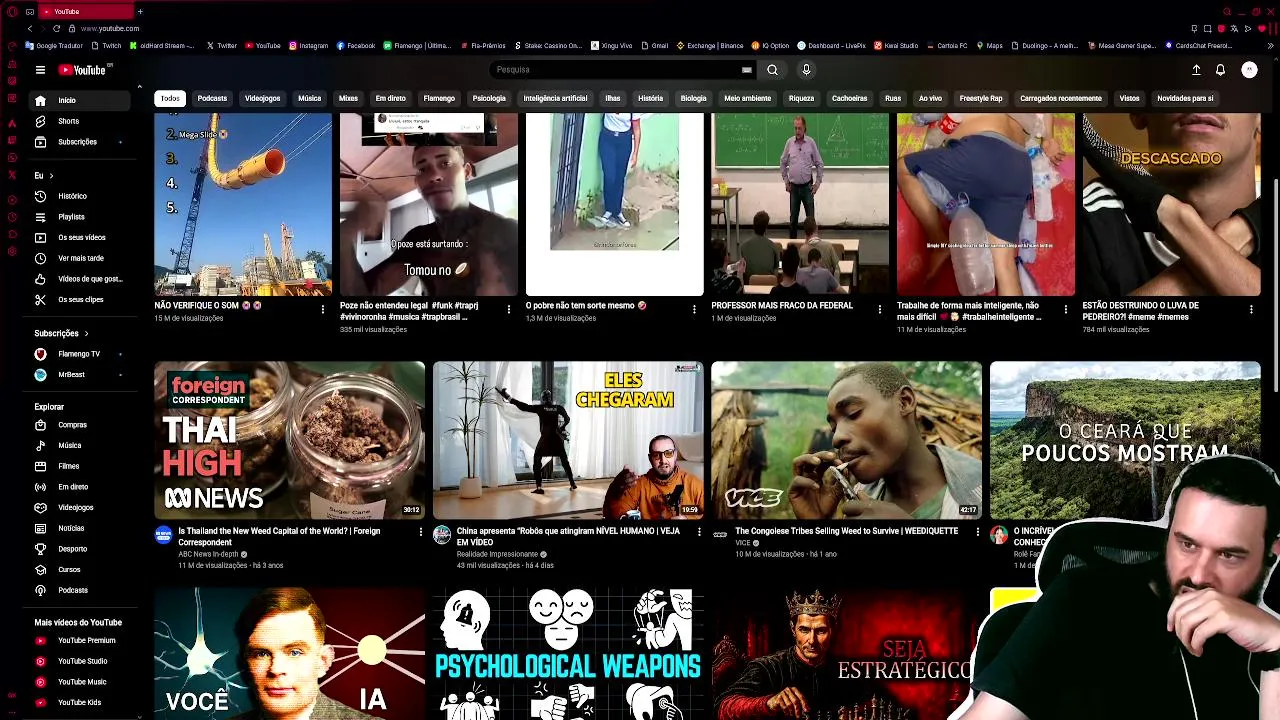Expand the Subscrições section header
Image resolution: width=1280 pixels, height=720 pixels.
62,333
